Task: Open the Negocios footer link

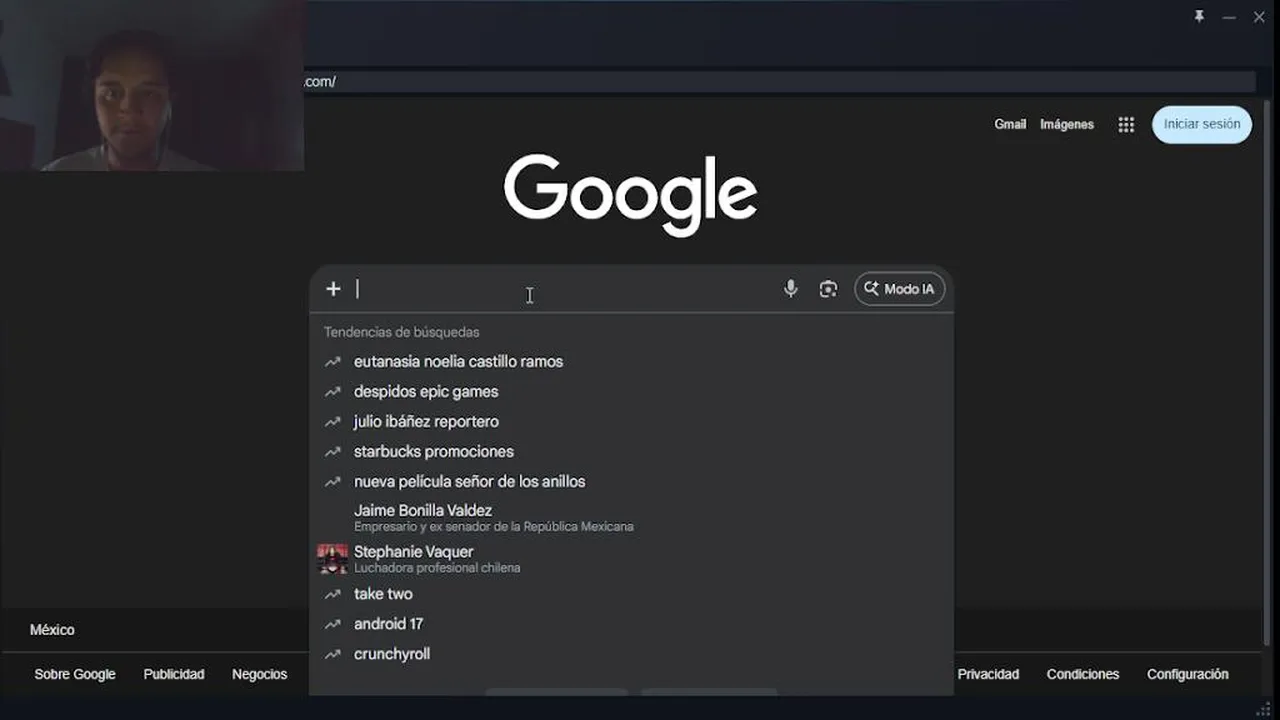Action: 259,675
